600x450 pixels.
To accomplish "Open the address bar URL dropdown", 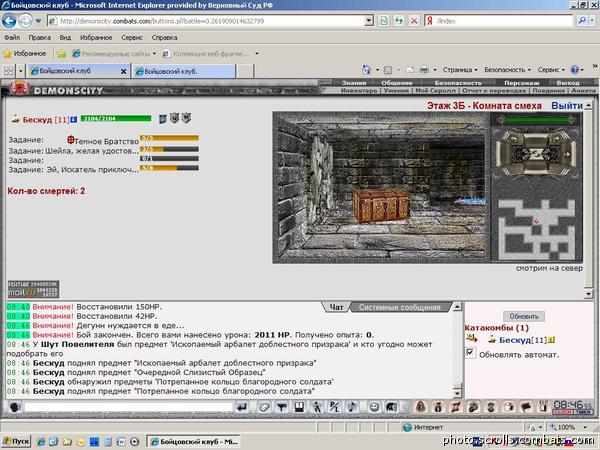I will click(368, 21).
